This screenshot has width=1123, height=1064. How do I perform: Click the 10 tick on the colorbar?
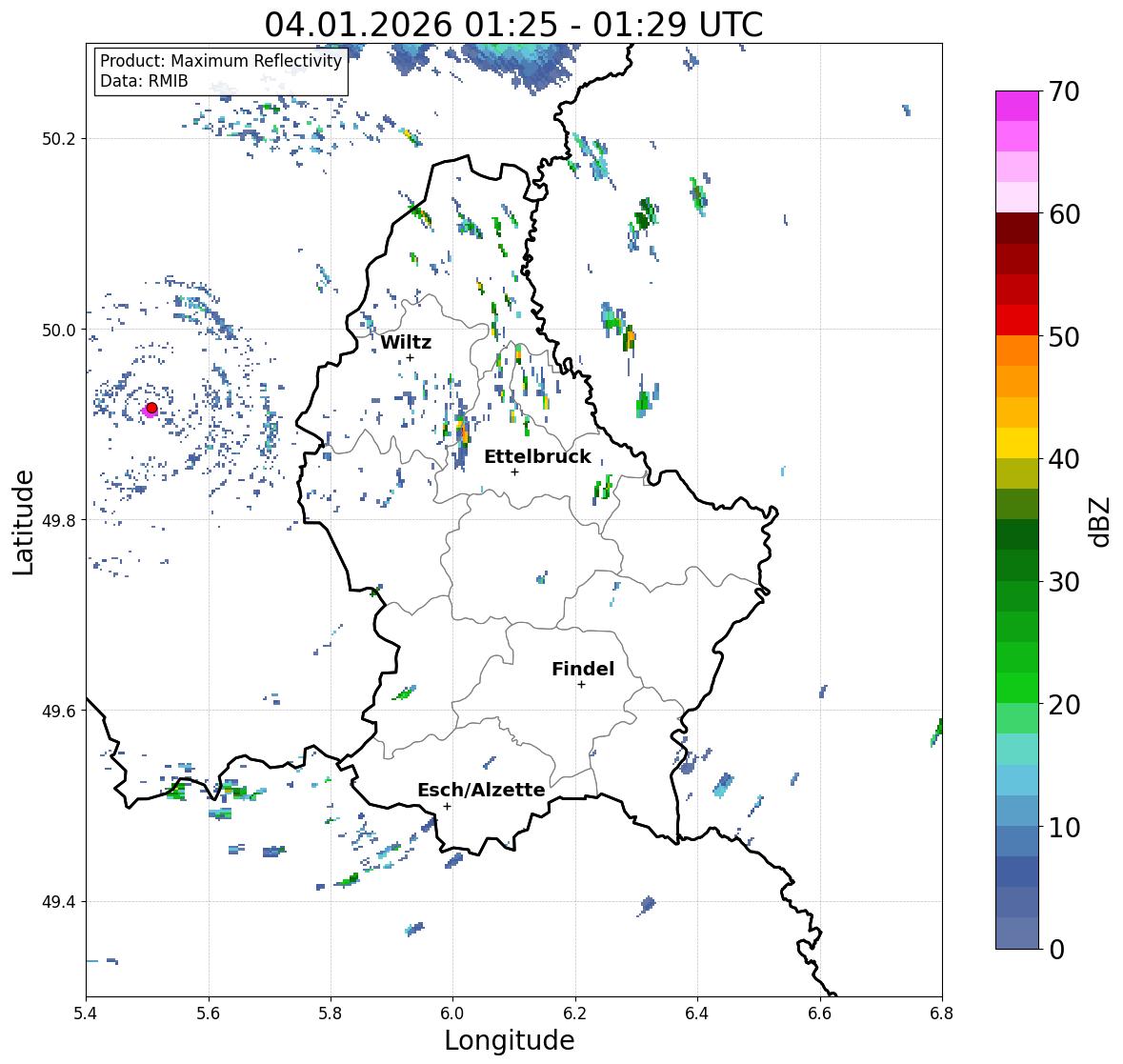tap(1064, 827)
